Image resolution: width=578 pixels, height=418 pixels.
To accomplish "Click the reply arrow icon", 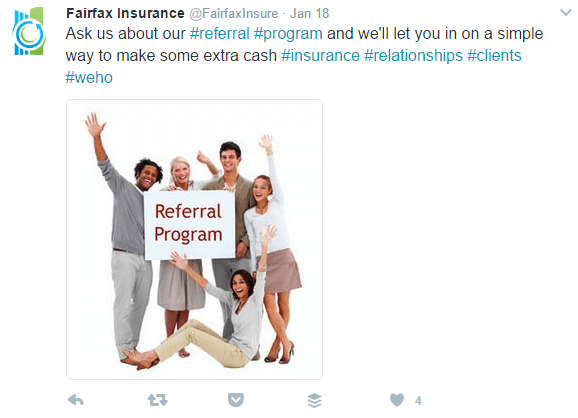I will tap(76, 400).
